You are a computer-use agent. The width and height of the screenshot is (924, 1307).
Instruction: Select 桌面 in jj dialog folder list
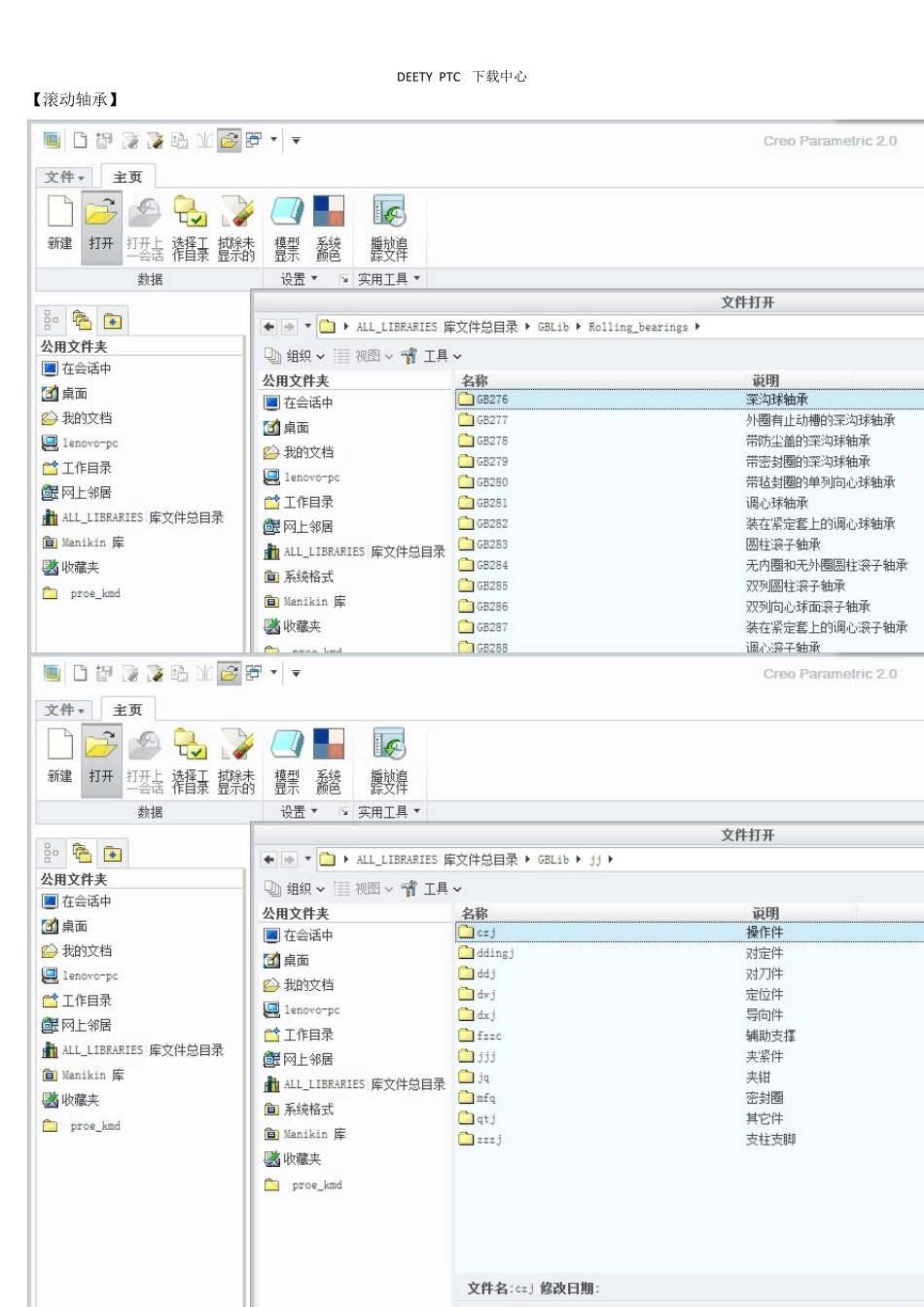[x=287, y=960]
